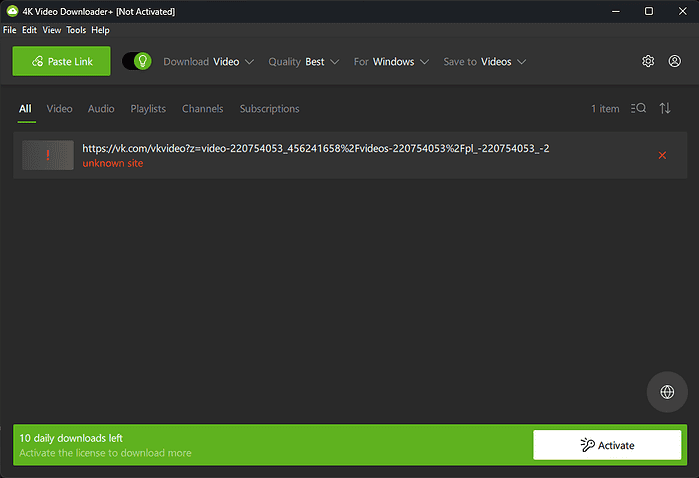Image resolution: width=699 pixels, height=478 pixels.
Task: Open the File menu
Action: pyautogui.click(x=10, y=30)
